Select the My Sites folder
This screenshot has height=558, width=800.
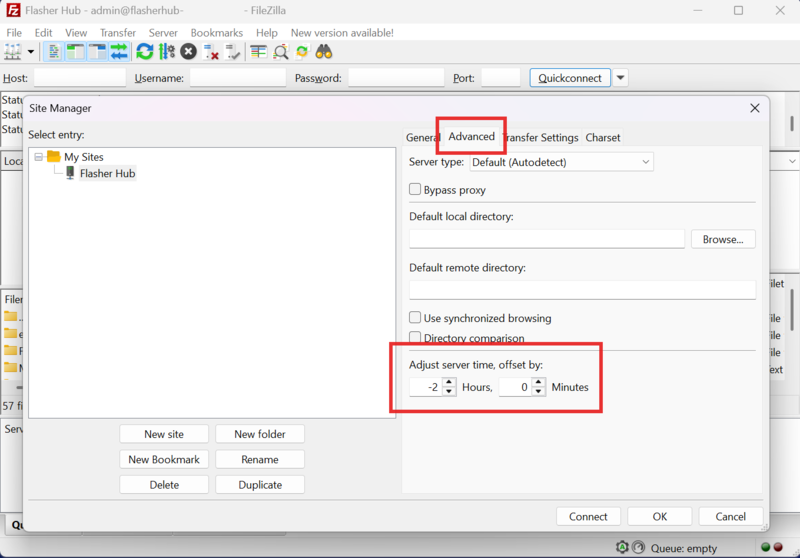[x=84, y=157]
